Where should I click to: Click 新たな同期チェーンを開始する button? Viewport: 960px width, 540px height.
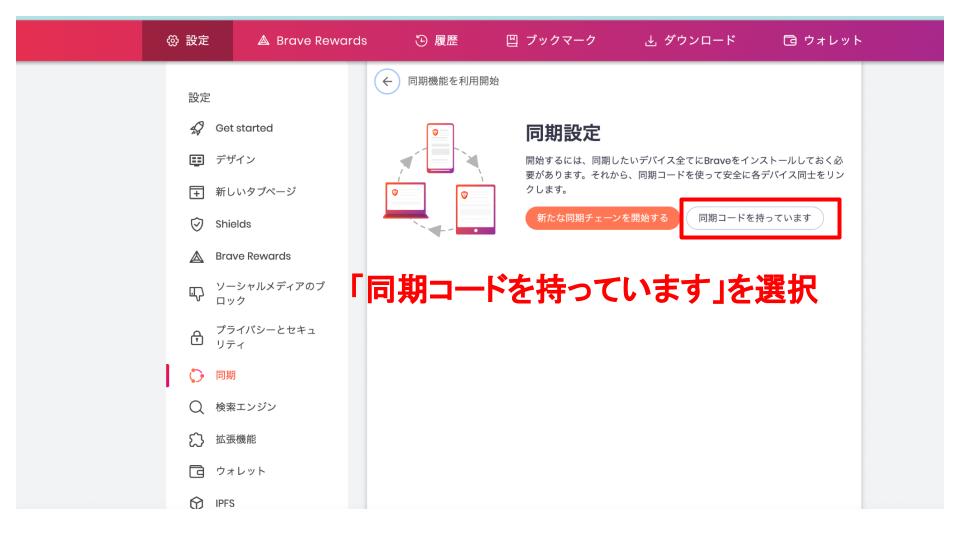click(x=602, y=218)
